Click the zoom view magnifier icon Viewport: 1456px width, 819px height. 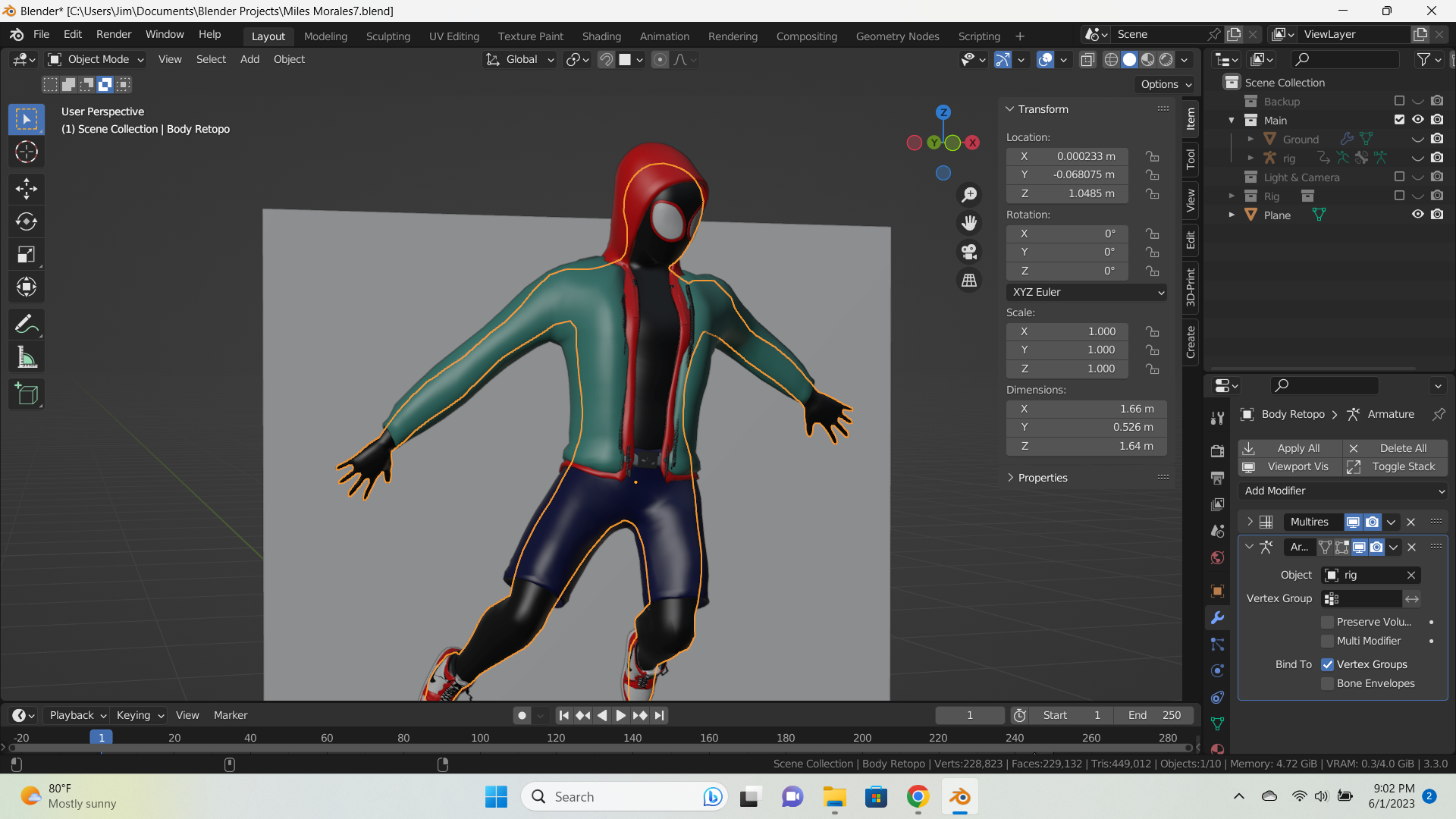pyautogui.click(x=969, y=195)
